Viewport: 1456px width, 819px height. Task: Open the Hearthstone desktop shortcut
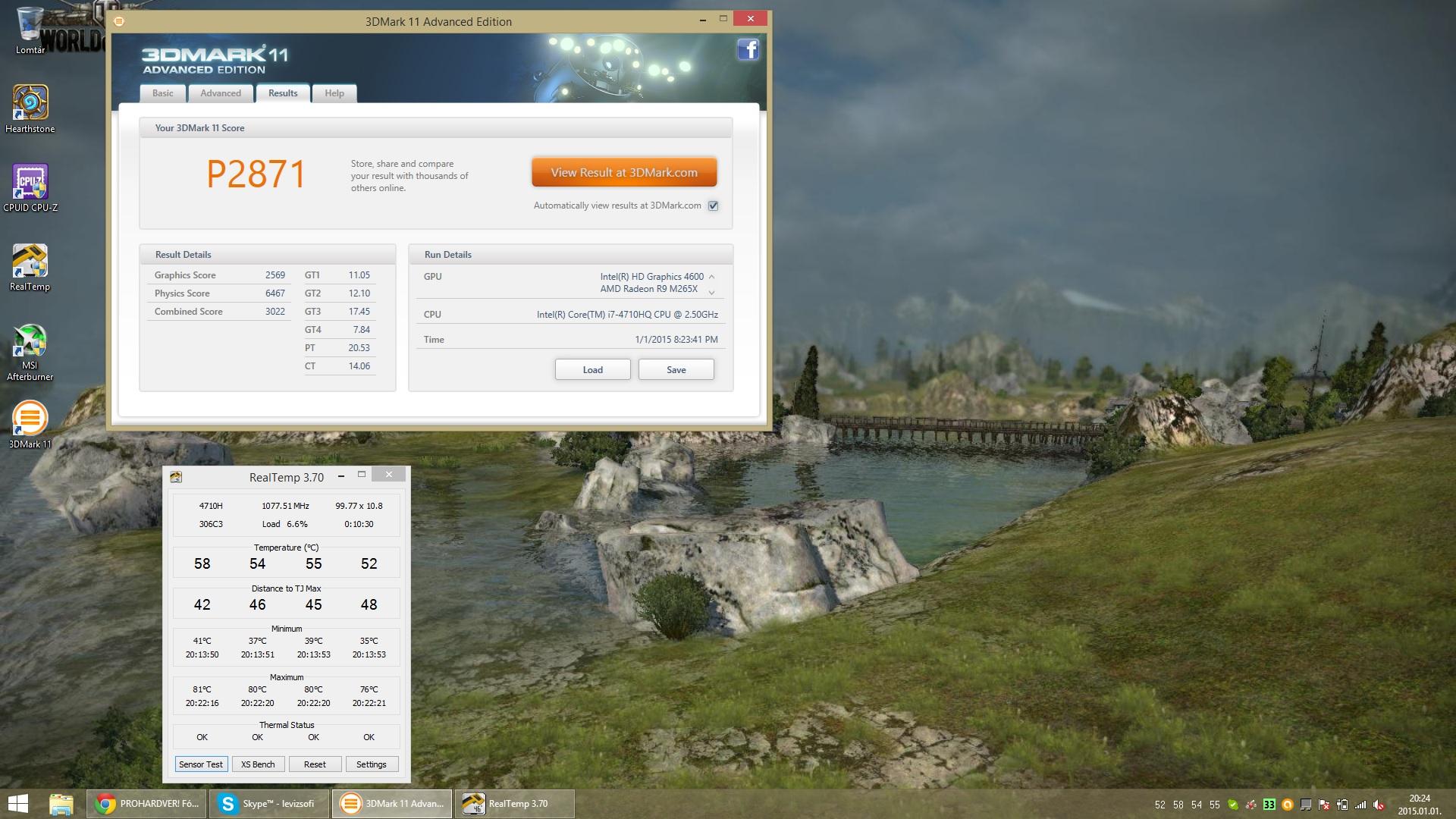click(x=30, y=103)
